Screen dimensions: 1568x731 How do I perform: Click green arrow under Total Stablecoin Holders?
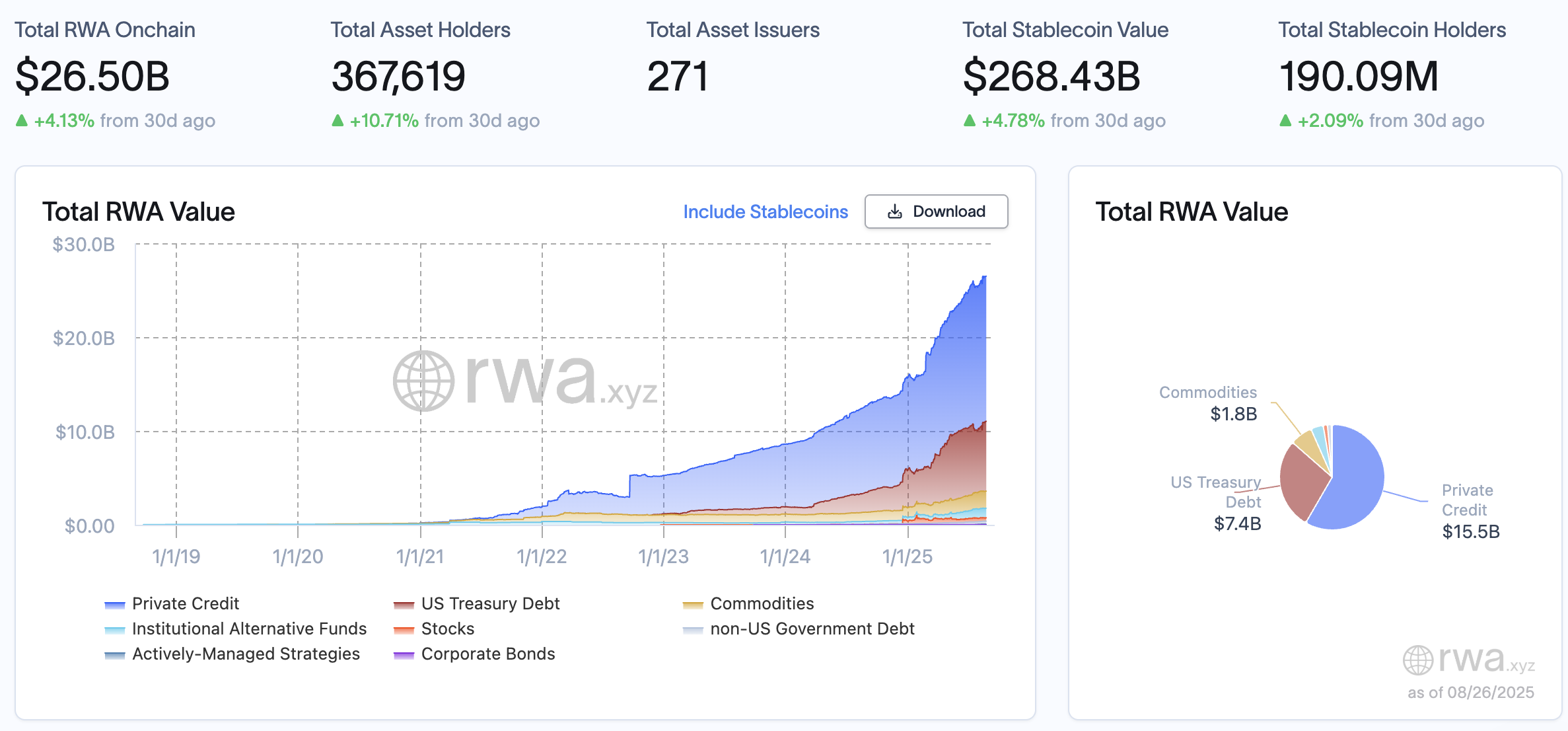[x=1285, y=120]
